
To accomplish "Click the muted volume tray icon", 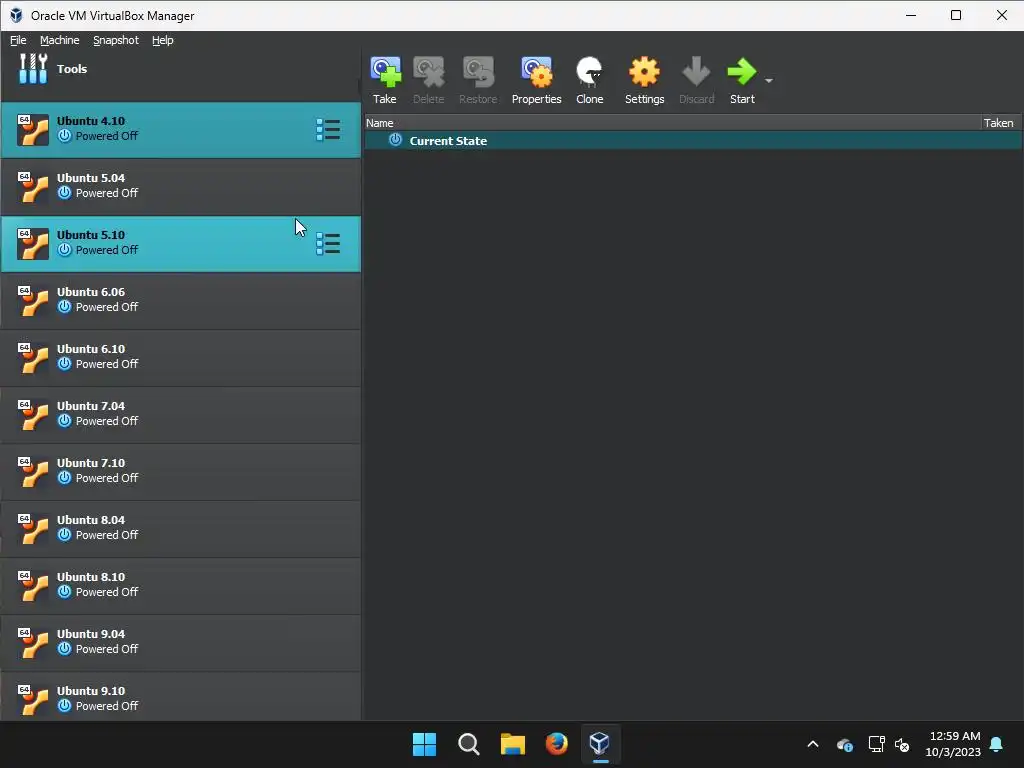I will tap(902, 744).
